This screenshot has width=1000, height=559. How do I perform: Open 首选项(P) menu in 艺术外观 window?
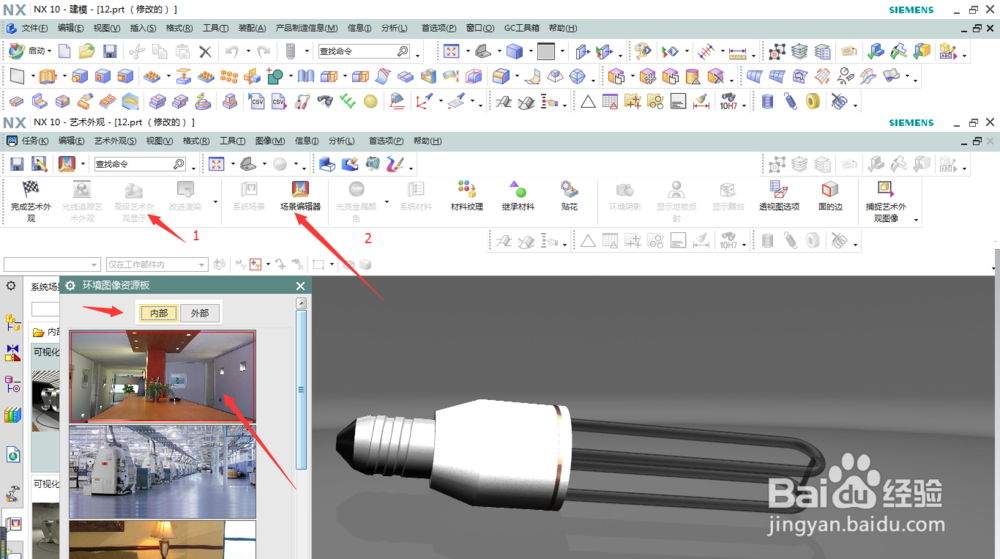point(386,141)
